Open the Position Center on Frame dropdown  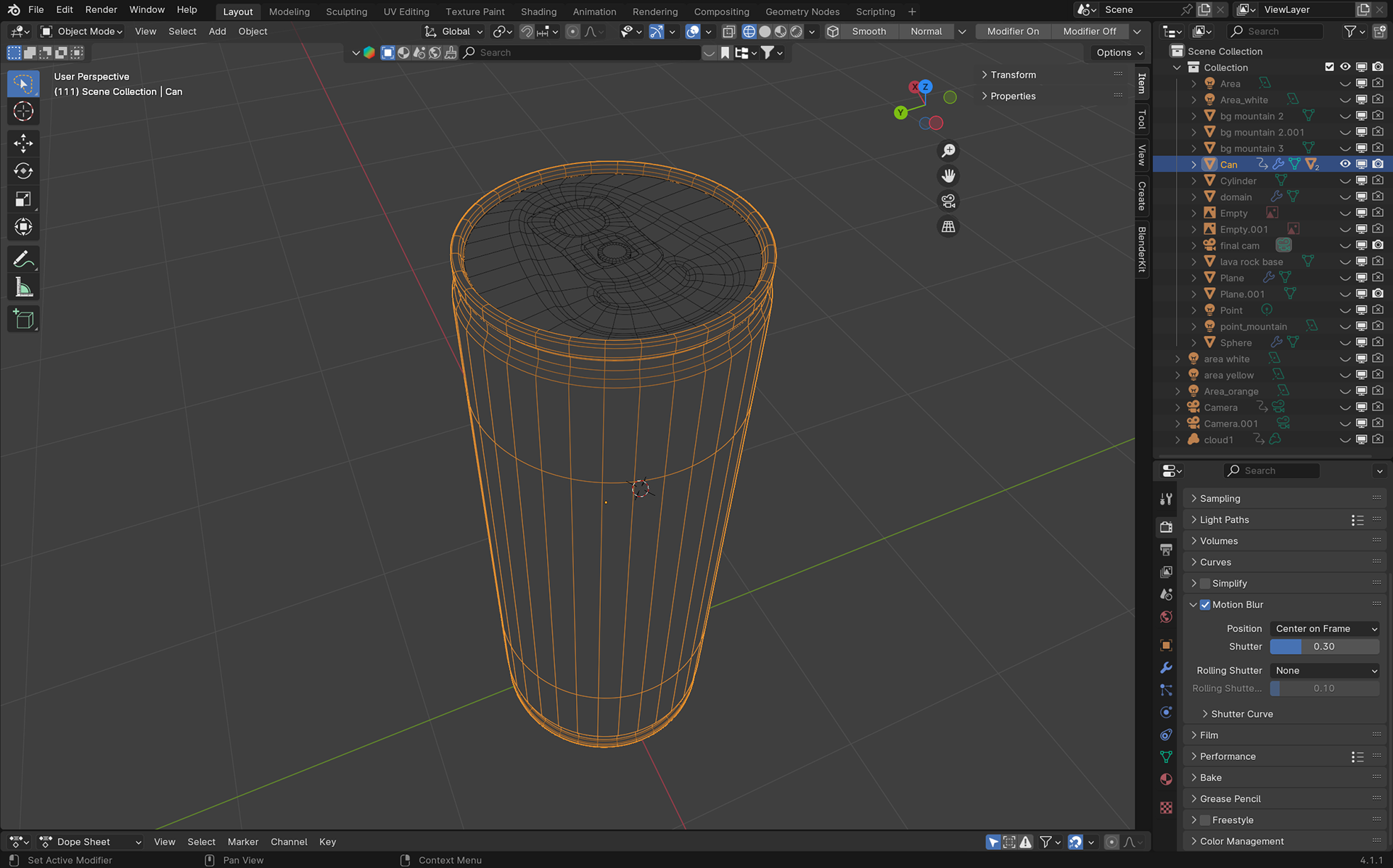(x=1325, y=629)
